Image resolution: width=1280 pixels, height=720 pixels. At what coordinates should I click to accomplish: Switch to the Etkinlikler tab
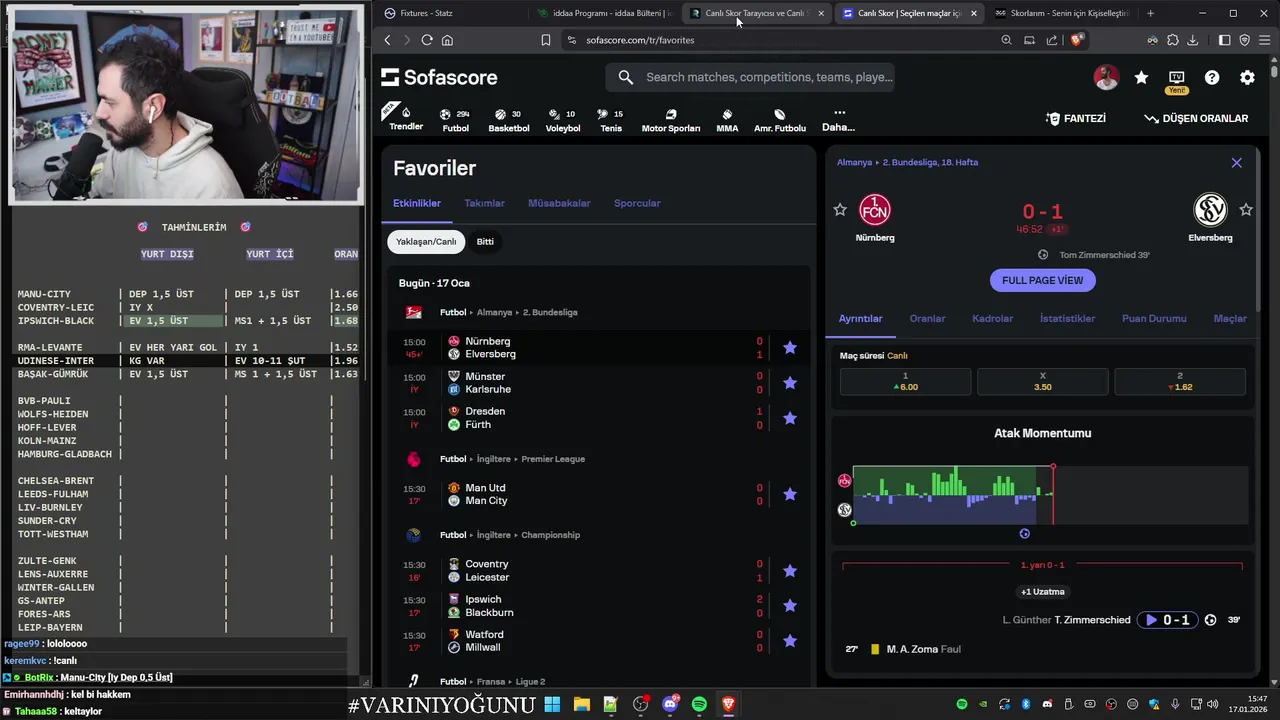coord(417,203)
